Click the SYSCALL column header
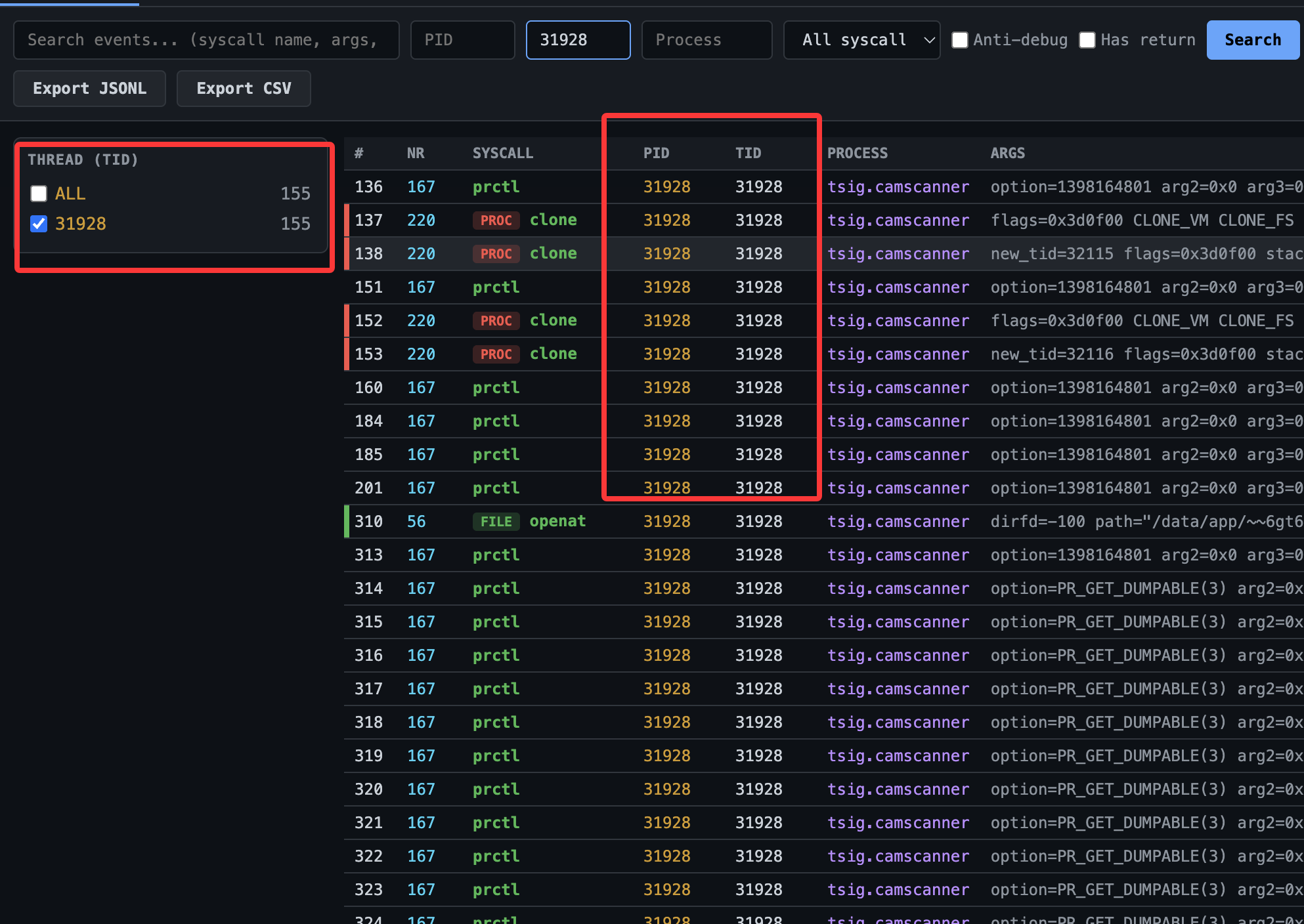 (x=502, y=154)
